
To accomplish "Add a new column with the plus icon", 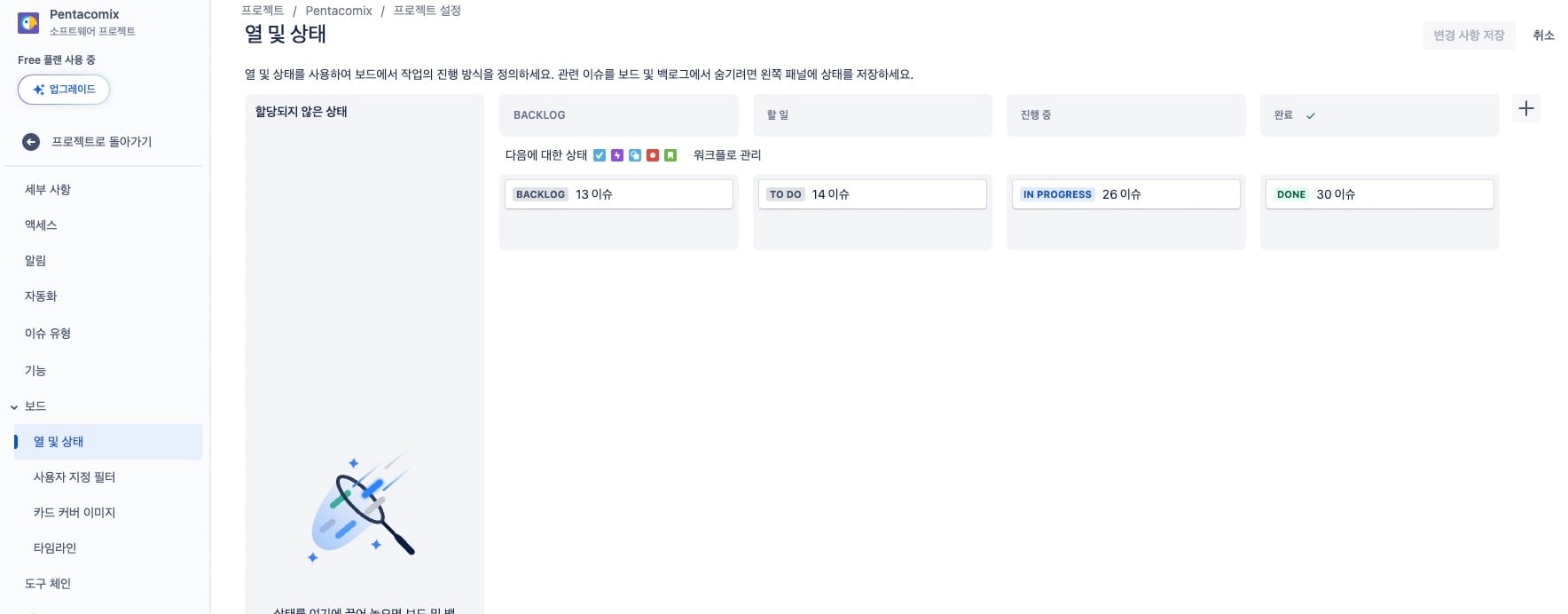I will point(1525,108).
